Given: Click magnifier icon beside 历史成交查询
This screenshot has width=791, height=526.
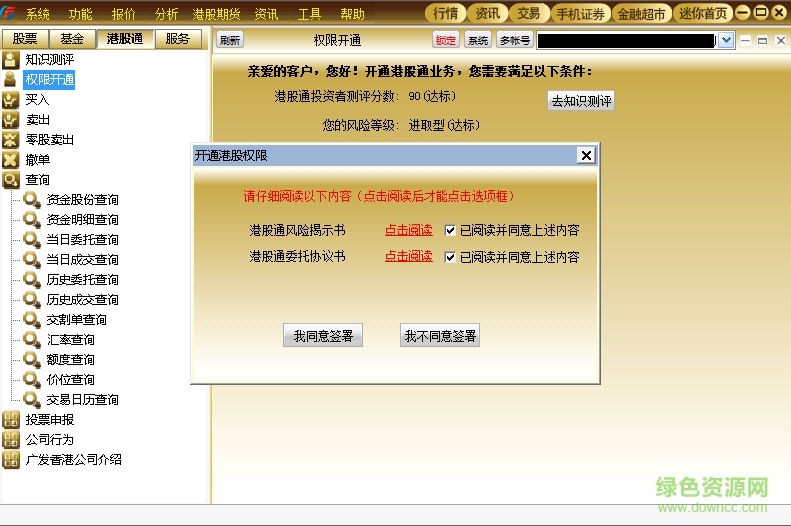Looking at the screenshot, I should (x=32, y=300).
